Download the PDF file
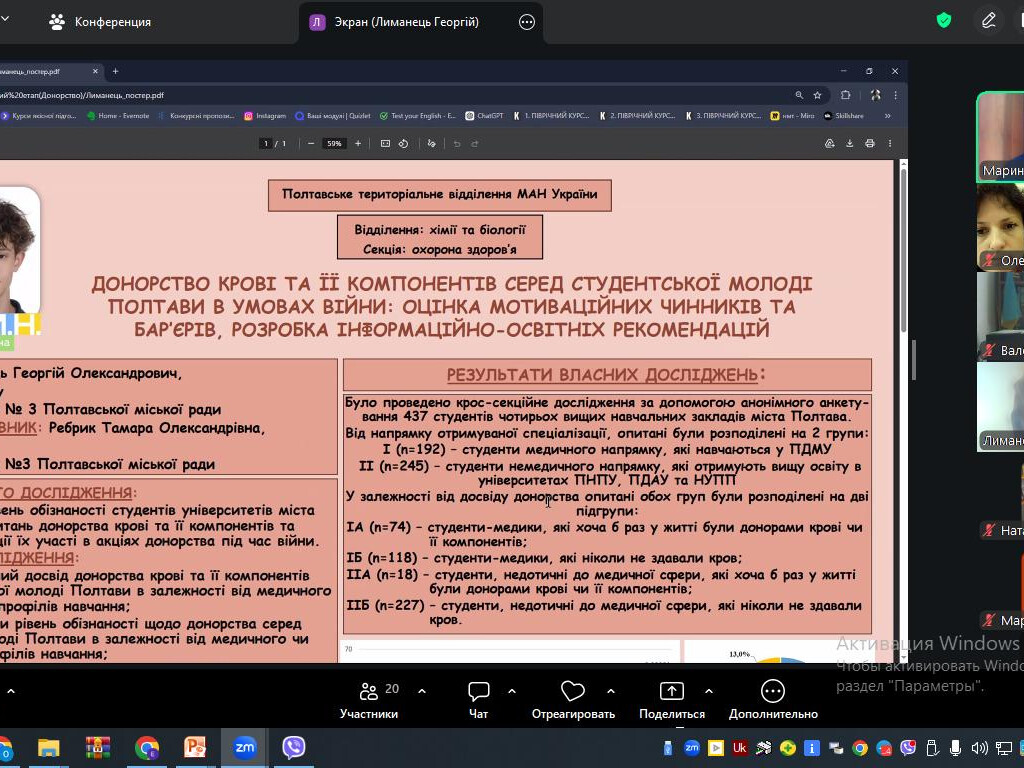 pyautogui.click(x=850, y=144)
